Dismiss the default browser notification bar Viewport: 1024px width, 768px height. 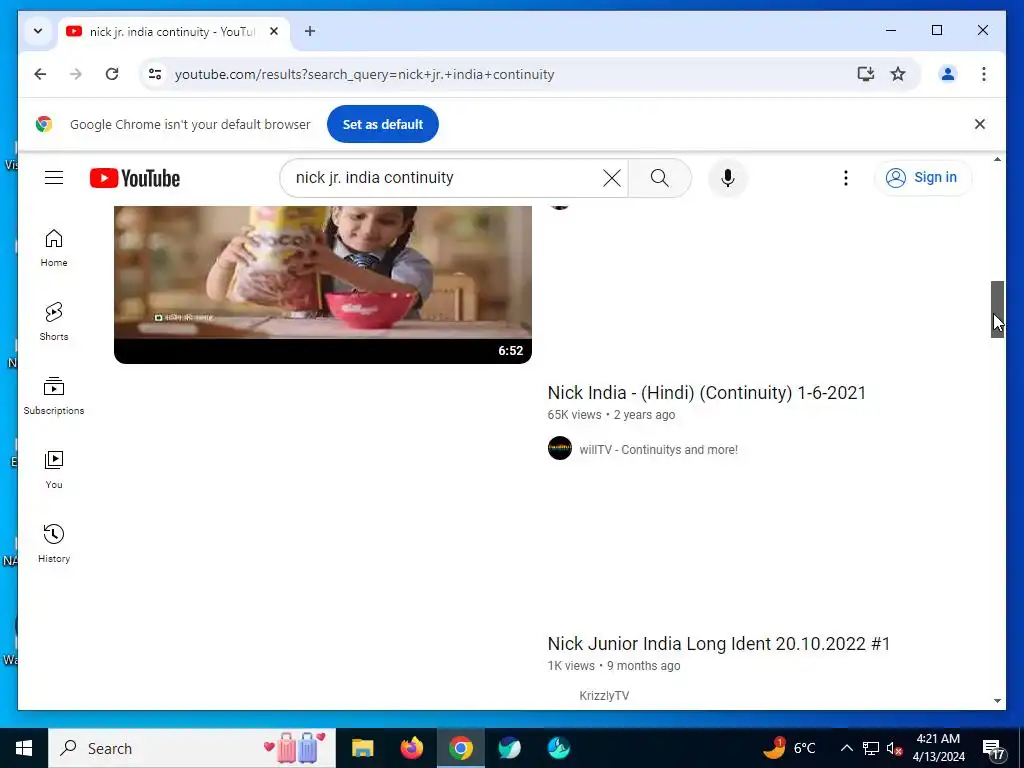tap(980, 124)
